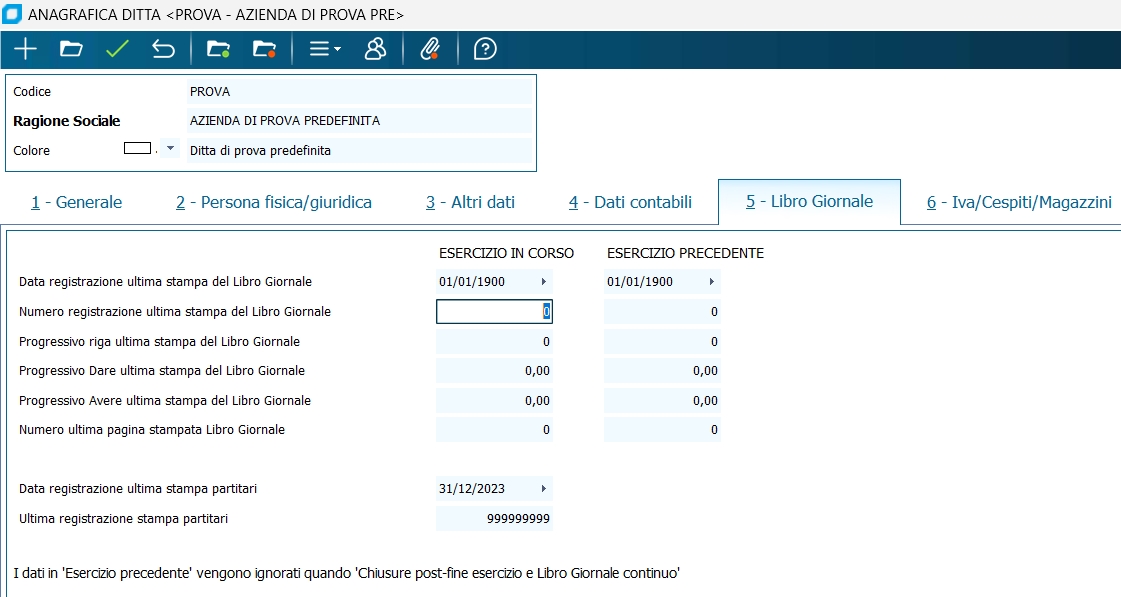Expand previous-year Libro Giornale date arrow
1121x597 pixels.
(x=711, y=282)
